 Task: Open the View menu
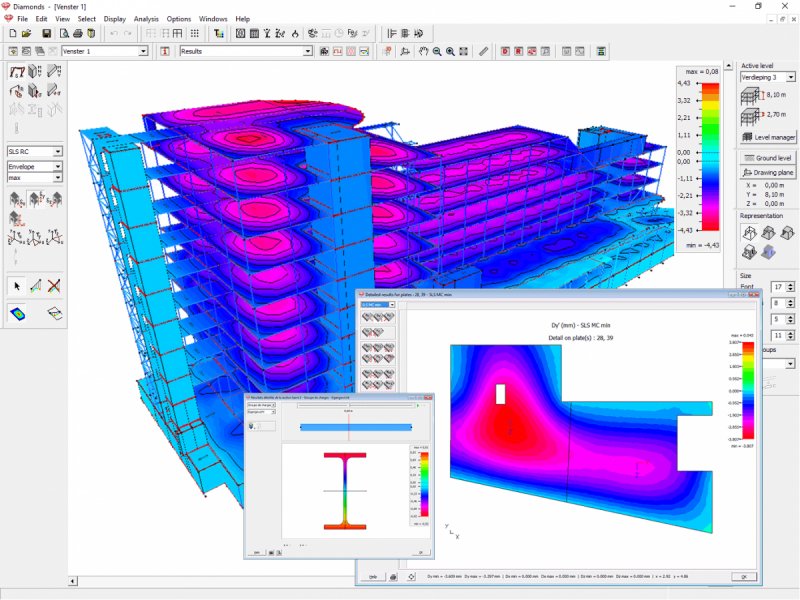(62, 19)
